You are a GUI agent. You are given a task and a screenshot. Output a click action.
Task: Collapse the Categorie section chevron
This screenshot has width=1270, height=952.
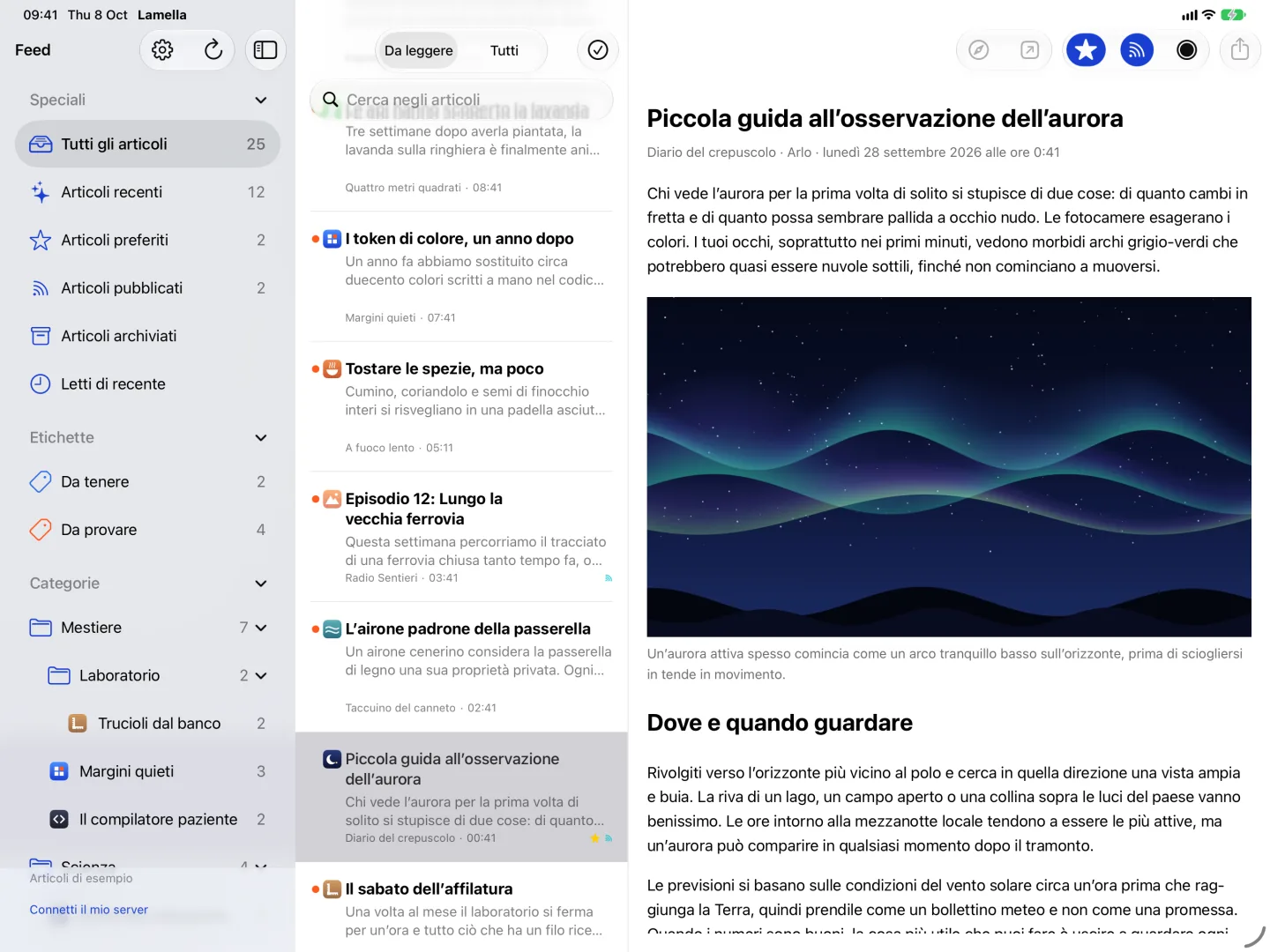click(x=261, y=584)
